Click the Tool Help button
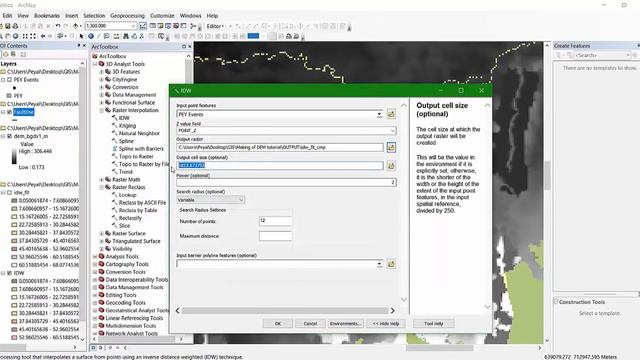This screenshot has width=640, height=360. click(433, 324)
